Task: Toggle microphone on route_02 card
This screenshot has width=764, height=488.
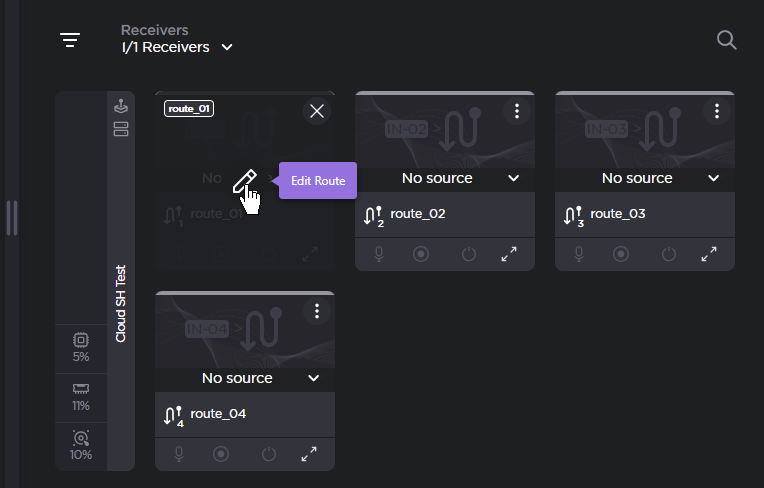Action: click(380, 254)
